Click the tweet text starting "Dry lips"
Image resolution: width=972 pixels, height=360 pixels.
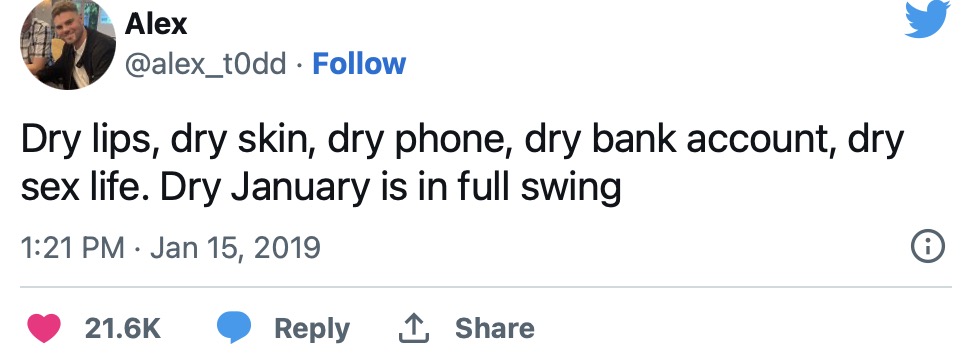pos(462,164)
